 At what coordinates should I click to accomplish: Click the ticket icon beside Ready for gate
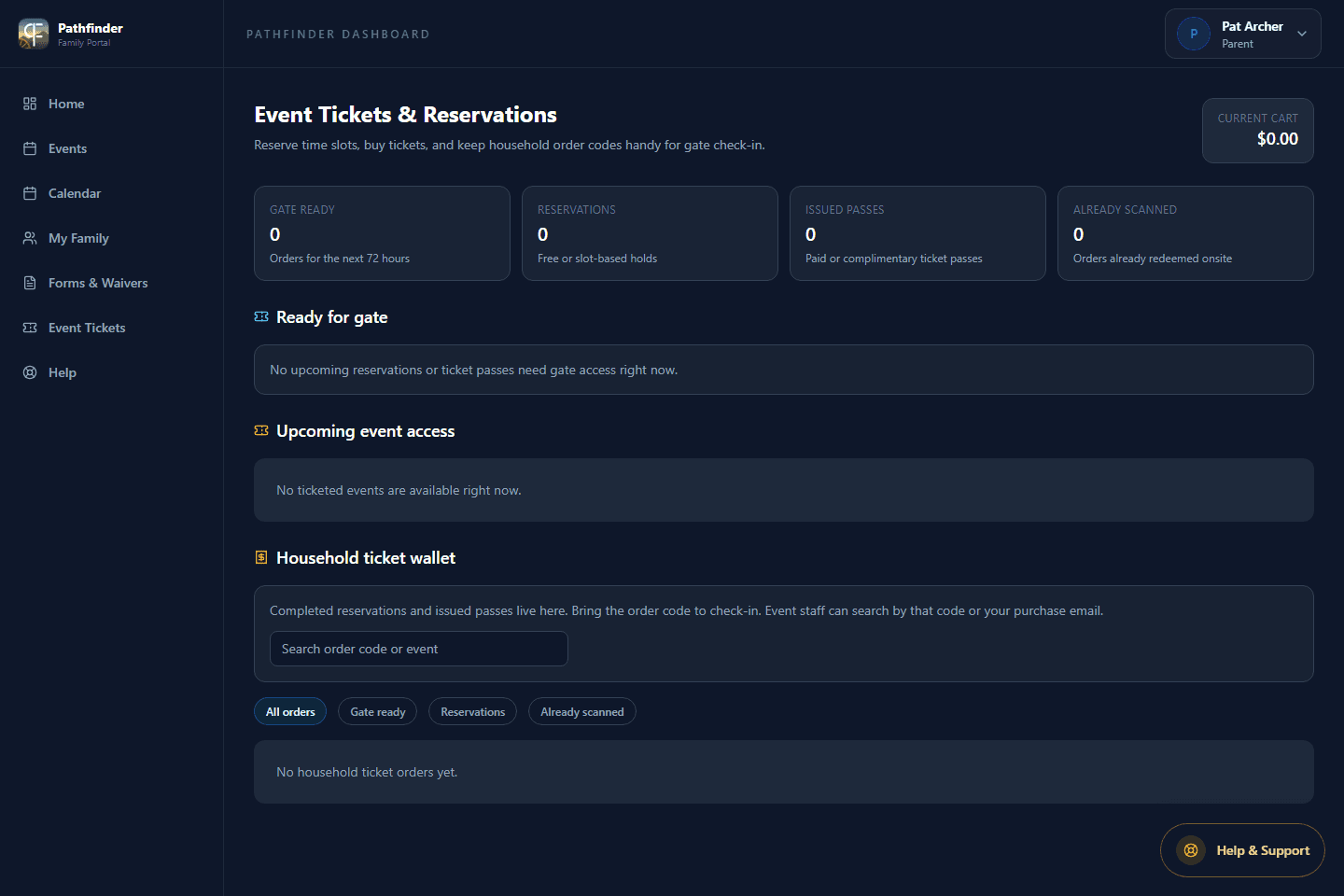pos(261,317)
